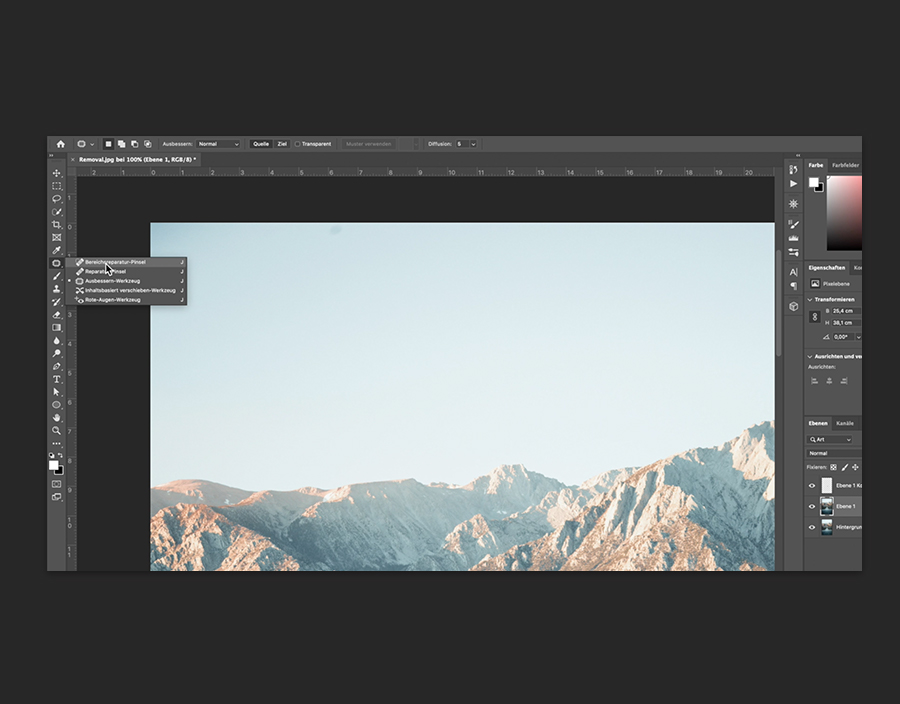
Task: Open the Paragraph panel icon
Action: [793, 286]
